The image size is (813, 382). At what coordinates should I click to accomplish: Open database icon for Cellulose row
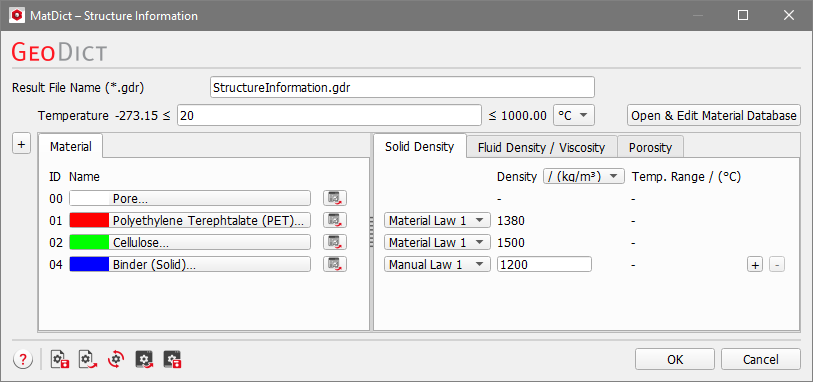tap(334, 242)
